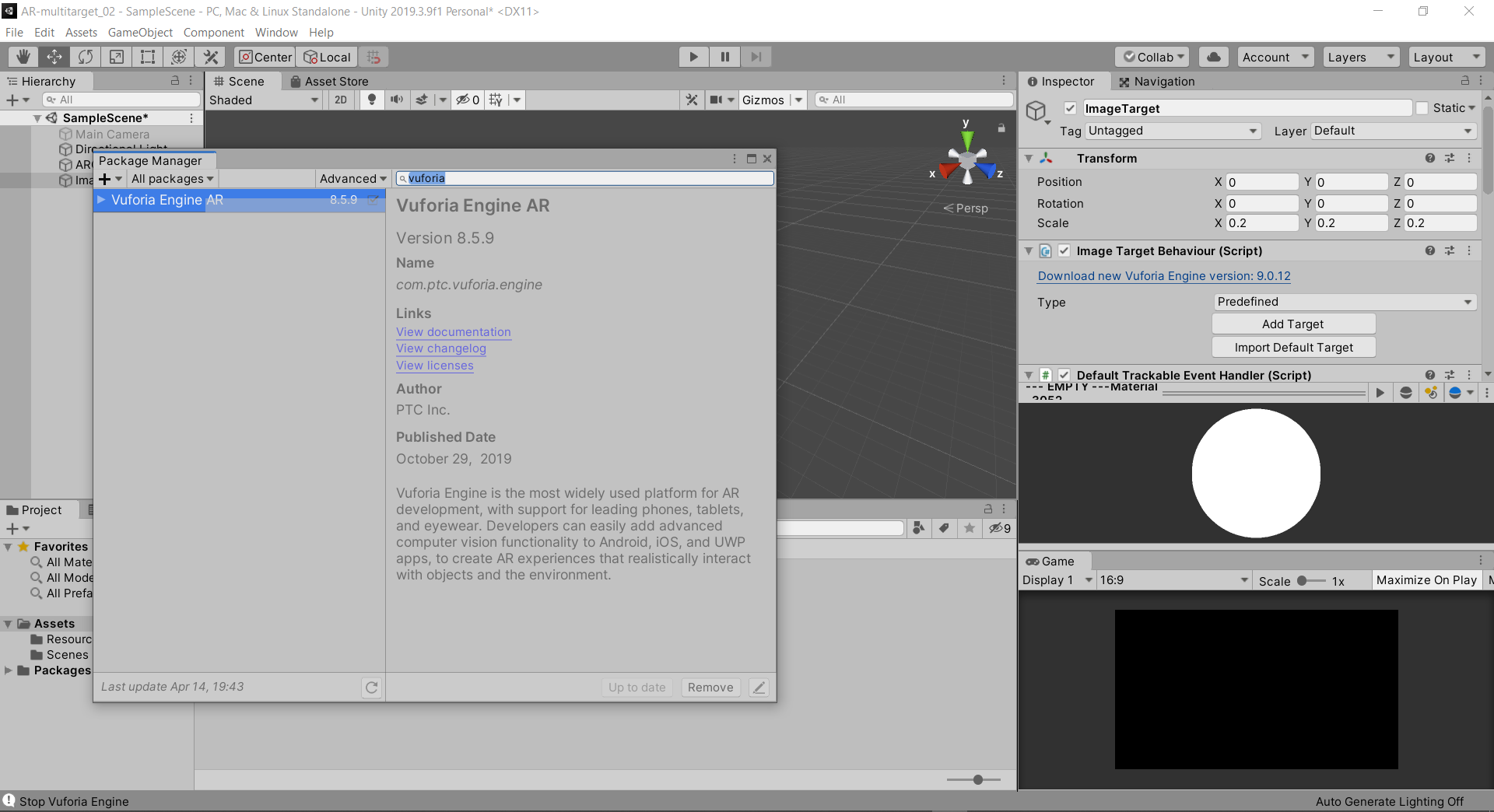
Task: Select the Hand tool in toolbar
Action: [23, 57]
